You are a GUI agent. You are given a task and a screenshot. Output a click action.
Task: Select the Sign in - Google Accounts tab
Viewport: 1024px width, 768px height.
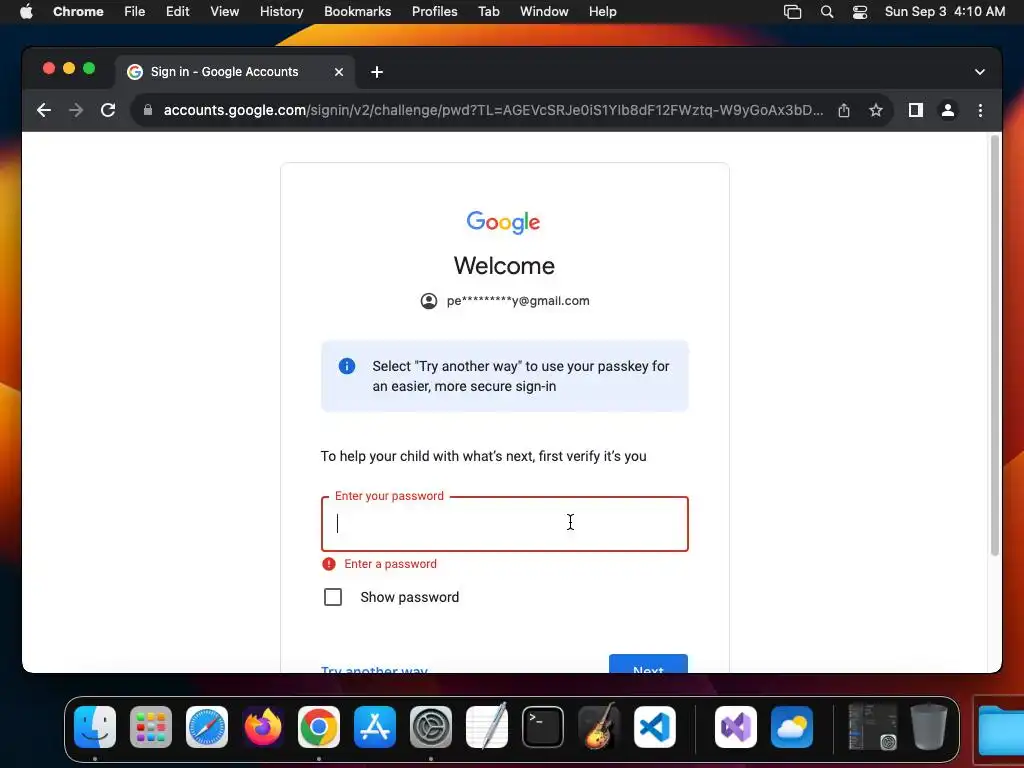point(236,72)
